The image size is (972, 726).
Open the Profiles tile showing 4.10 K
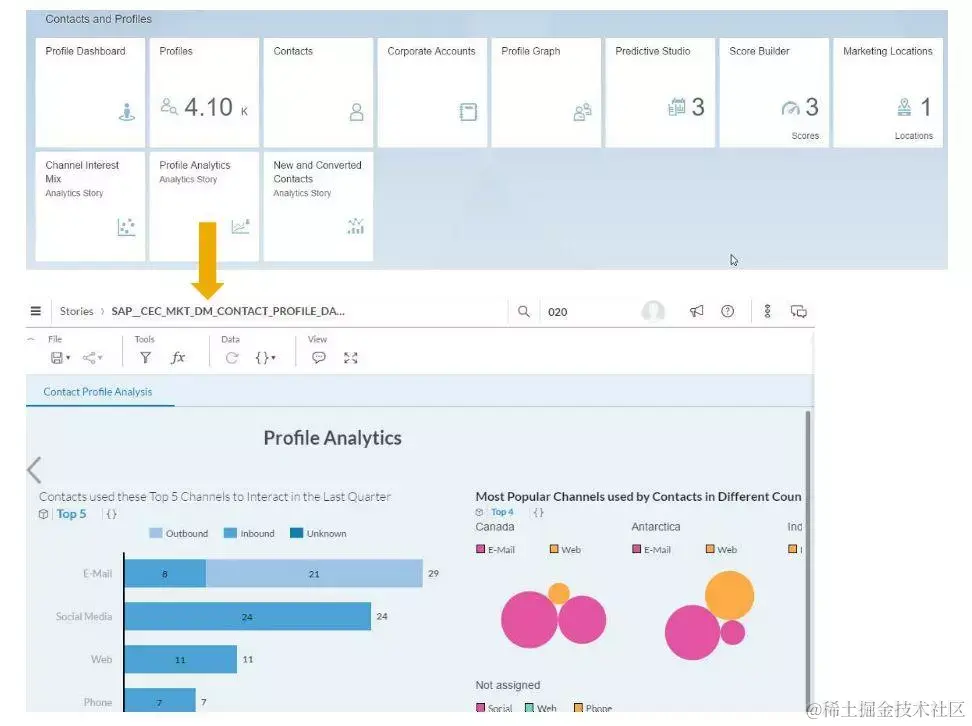point(204,92)
